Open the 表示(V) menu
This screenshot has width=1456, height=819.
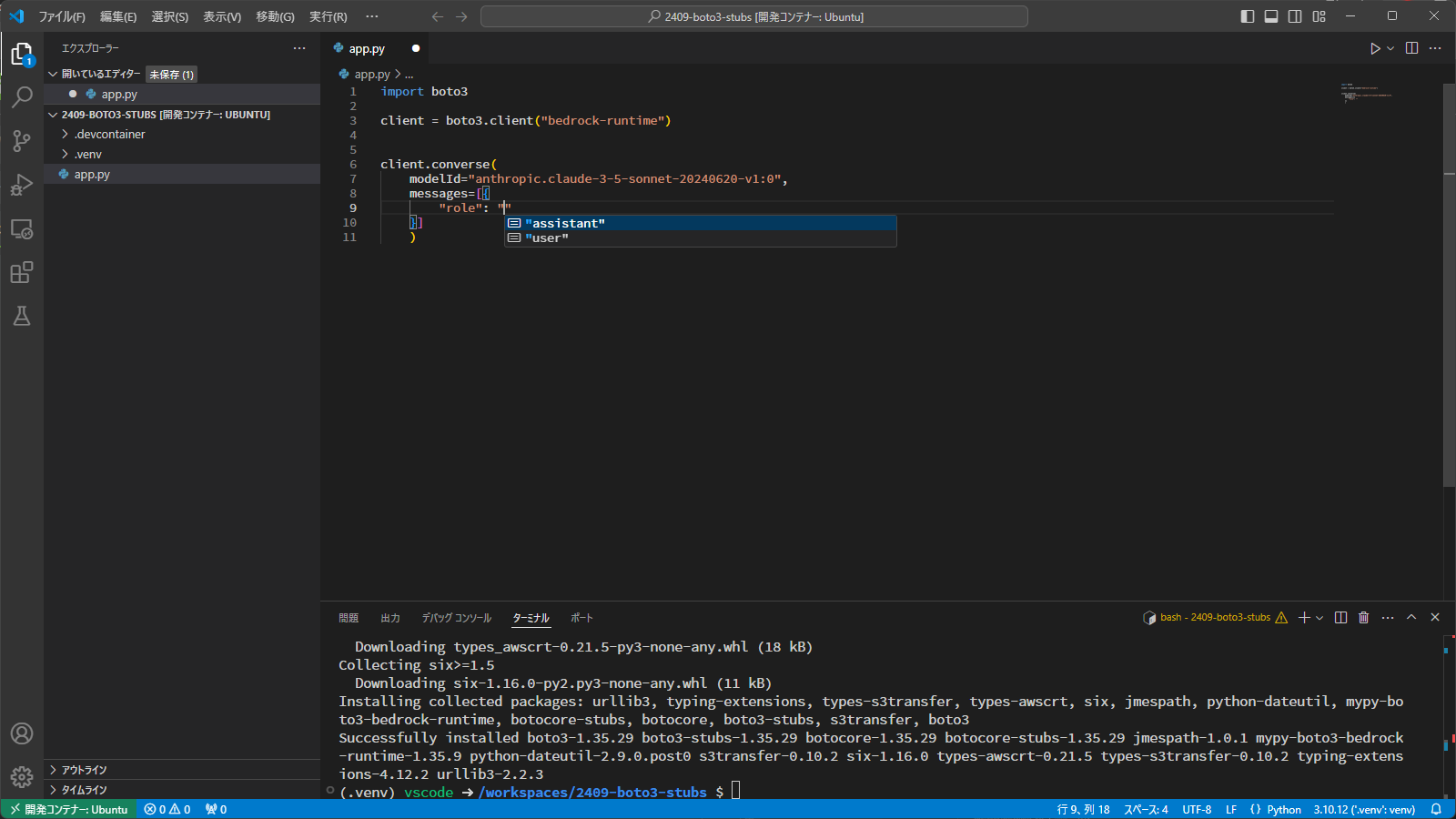(x=222, y=16)
